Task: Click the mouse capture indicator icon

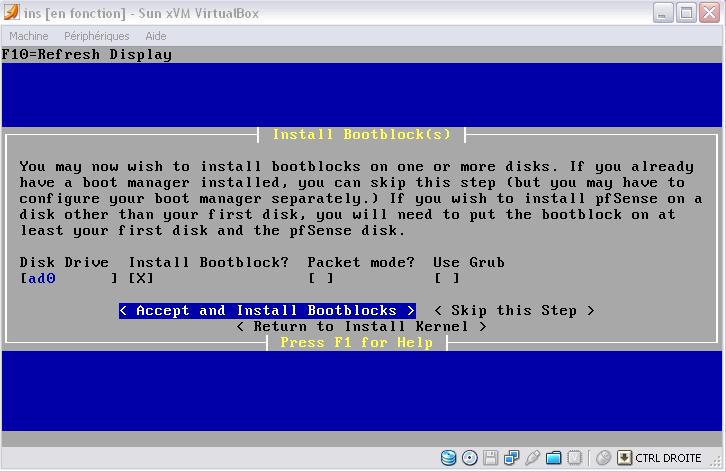Action: pos(602,458)
